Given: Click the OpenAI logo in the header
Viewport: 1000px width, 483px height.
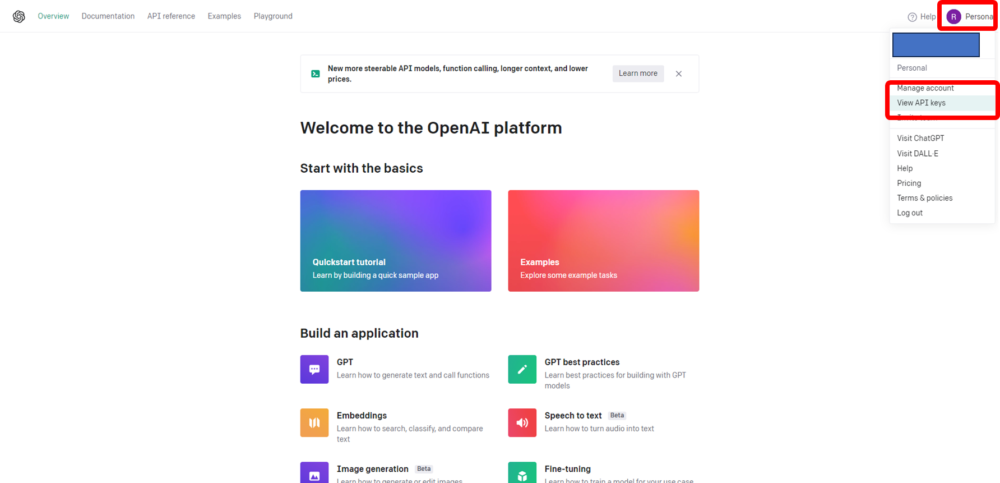Looking at the screenshot, I should pyautogui.click(x=19, y=17).
